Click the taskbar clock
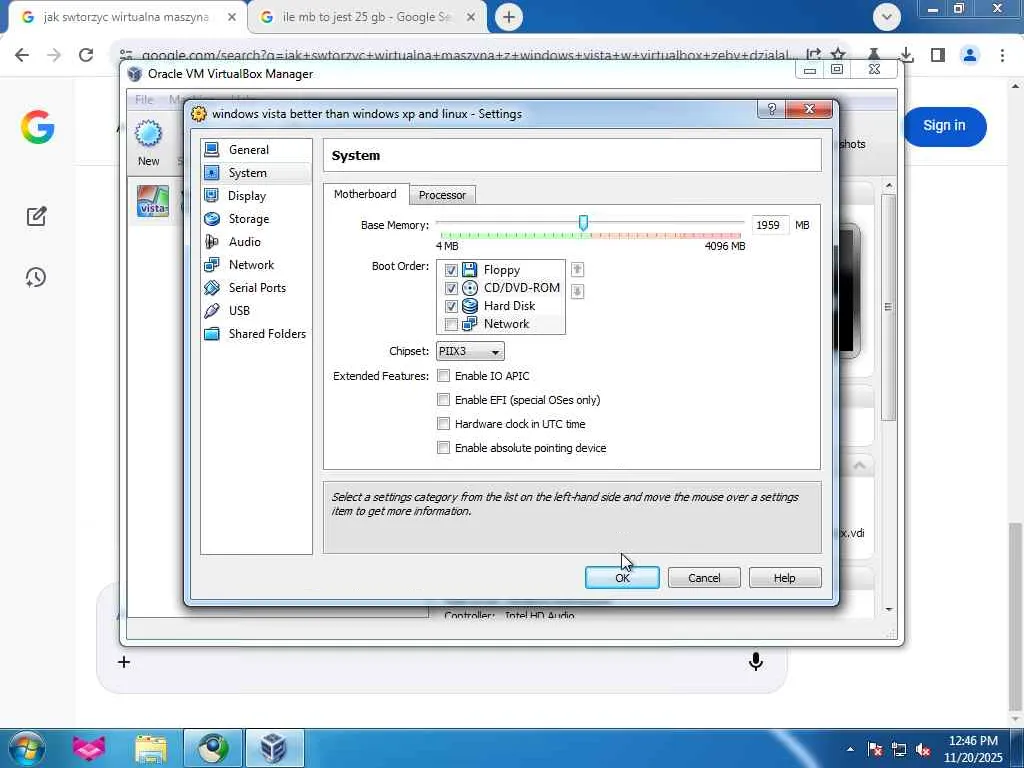Screen dimensions: 1024x768 (973, 749)
